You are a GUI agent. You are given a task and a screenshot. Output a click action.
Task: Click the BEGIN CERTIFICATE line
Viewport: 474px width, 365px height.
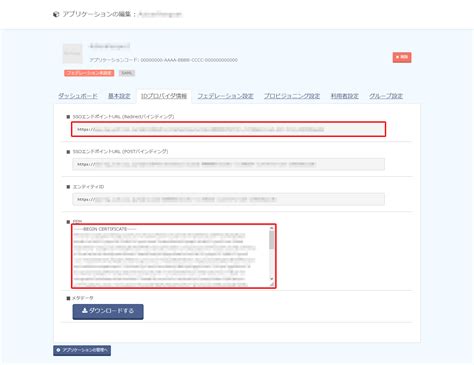click(105, 229)
